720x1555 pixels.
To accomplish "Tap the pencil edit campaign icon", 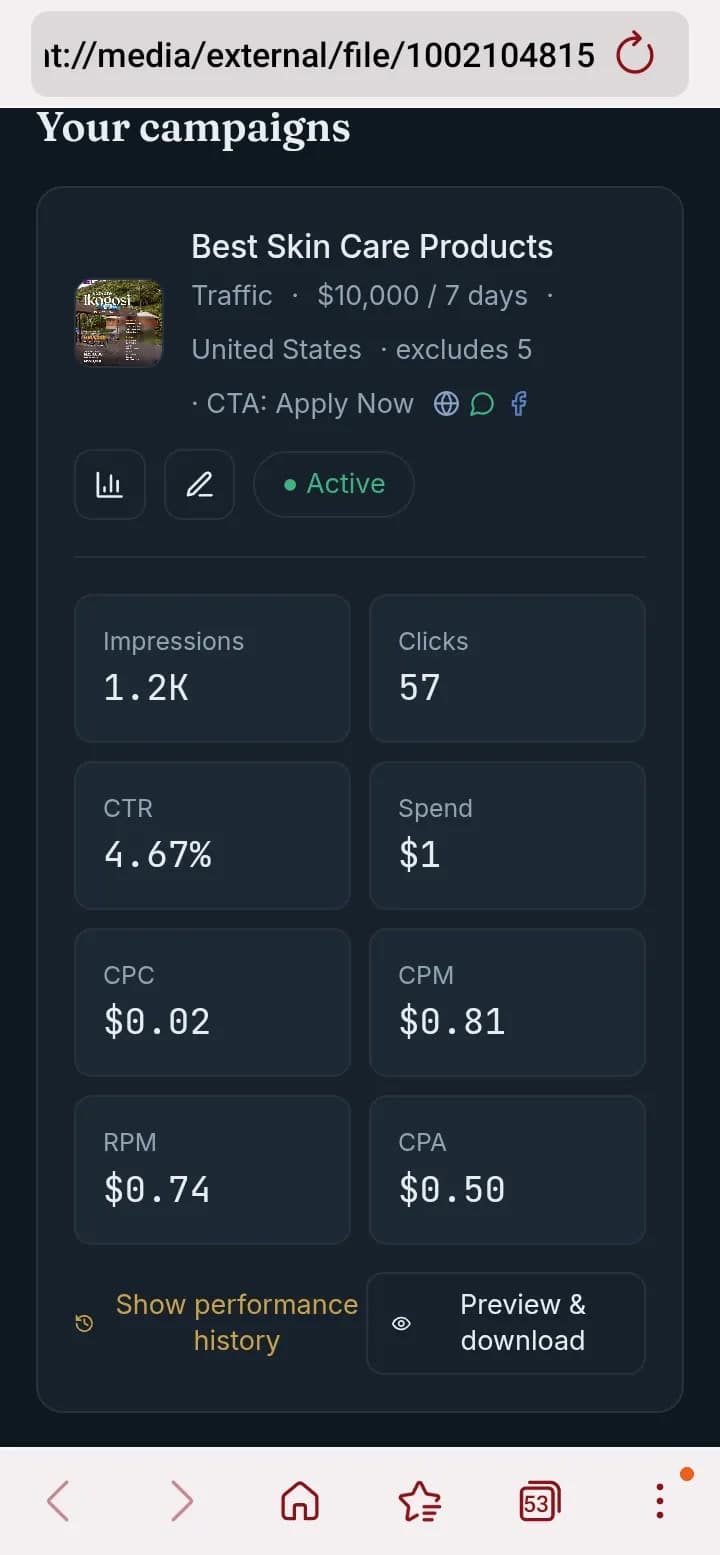I will point(199,485).
